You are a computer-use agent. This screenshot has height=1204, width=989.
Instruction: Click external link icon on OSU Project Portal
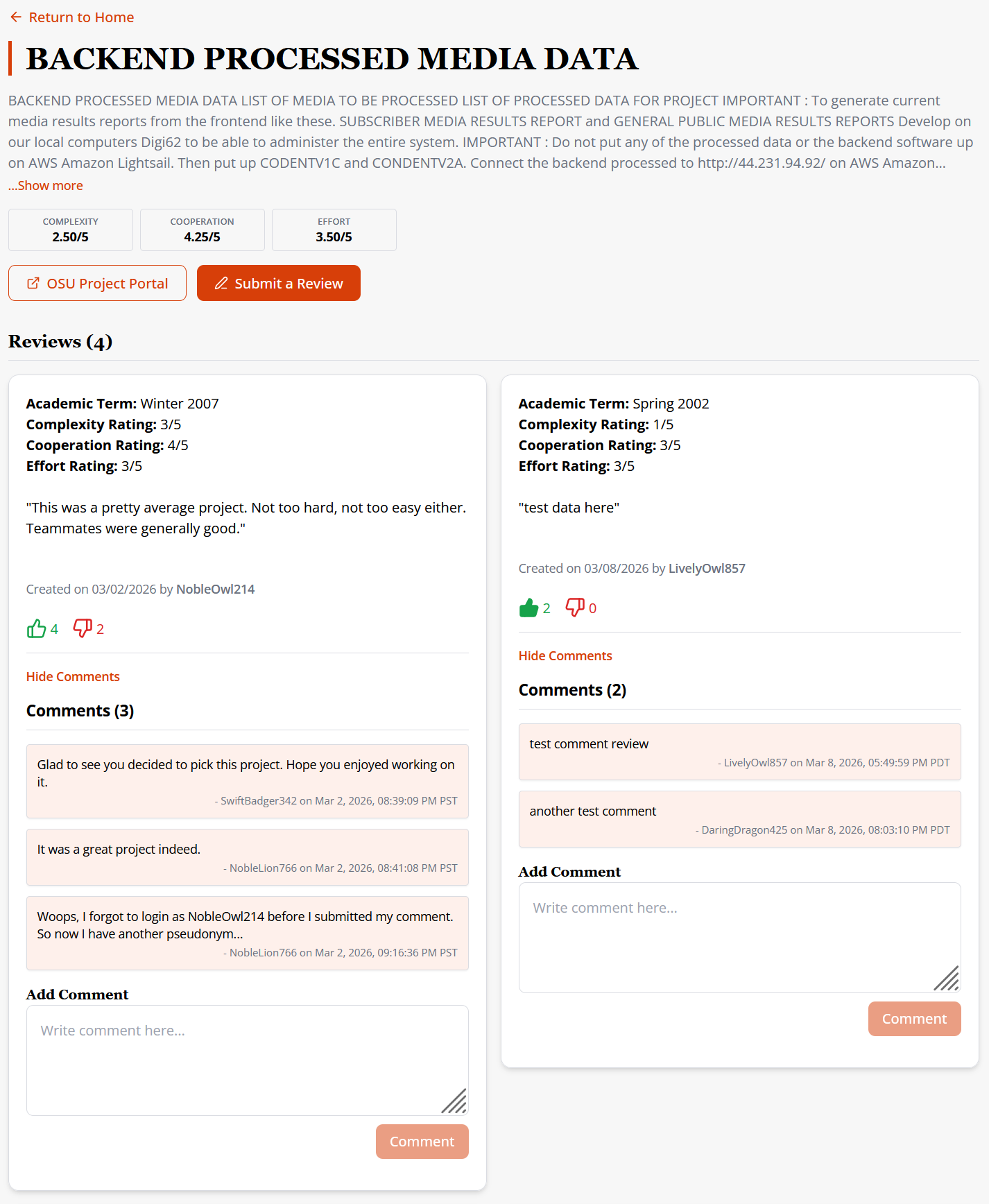(33, 283)
